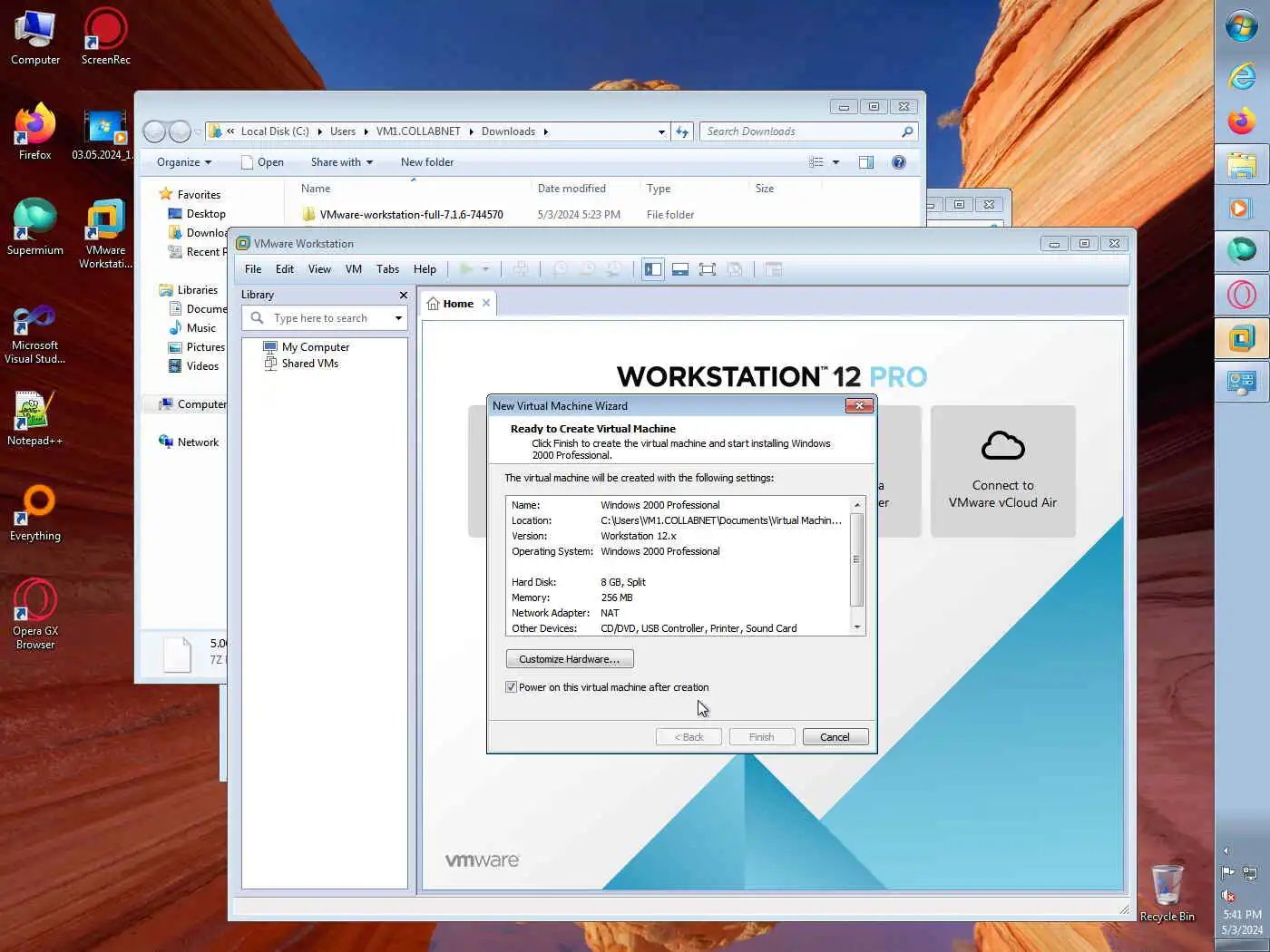Click Finish to create the virtual machine
Screen dimensions: 1270x952
[762, 737]
